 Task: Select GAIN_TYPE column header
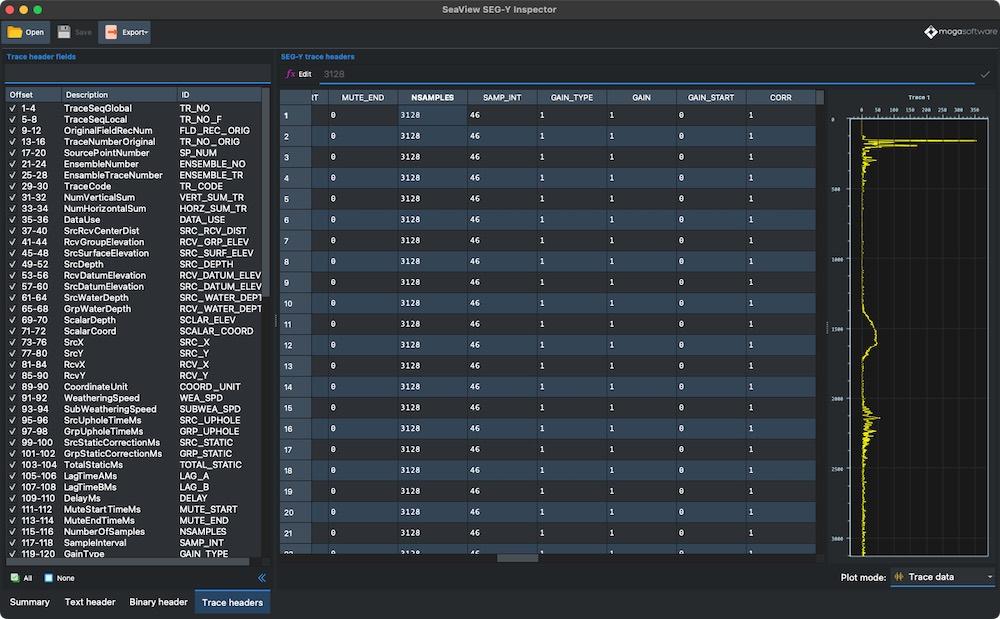571,98
